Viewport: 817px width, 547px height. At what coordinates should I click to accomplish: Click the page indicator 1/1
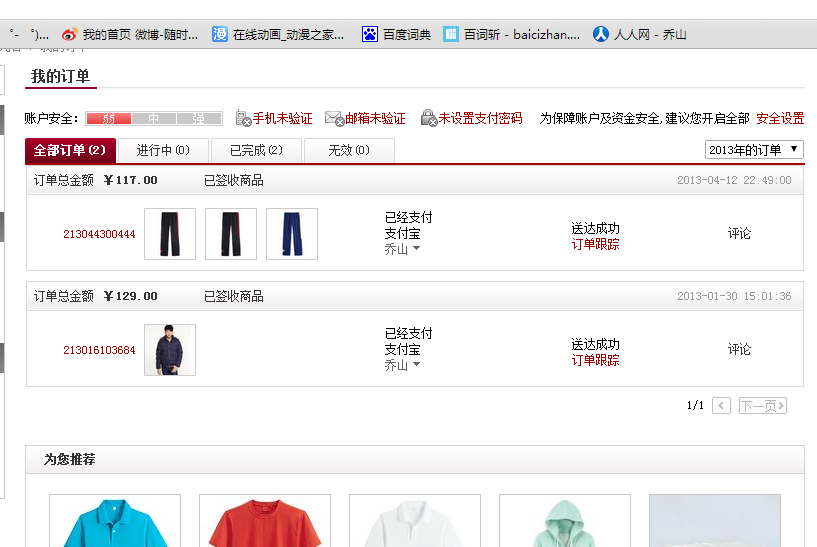point(695,405)
